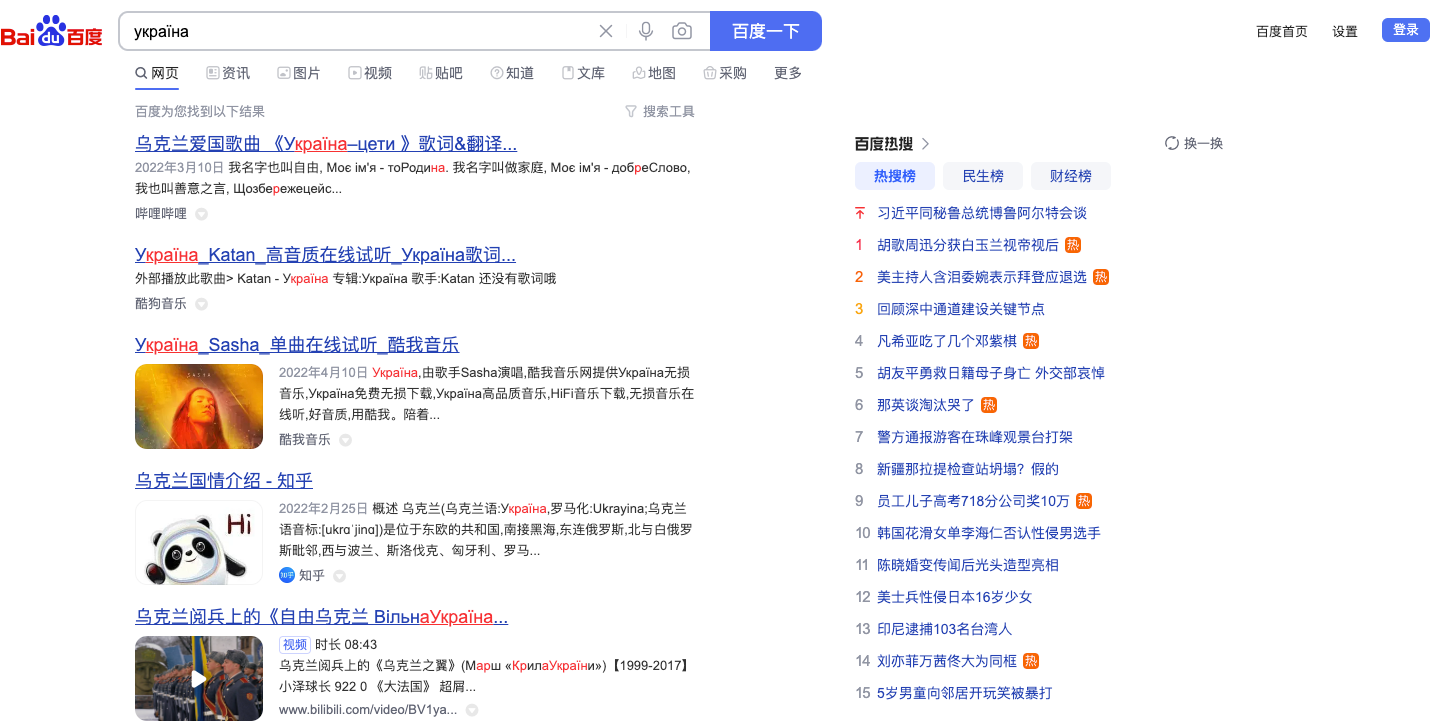The image size is (1434, 727).
Task: Click the 百度一下 search button
Action: click(766, 31)
